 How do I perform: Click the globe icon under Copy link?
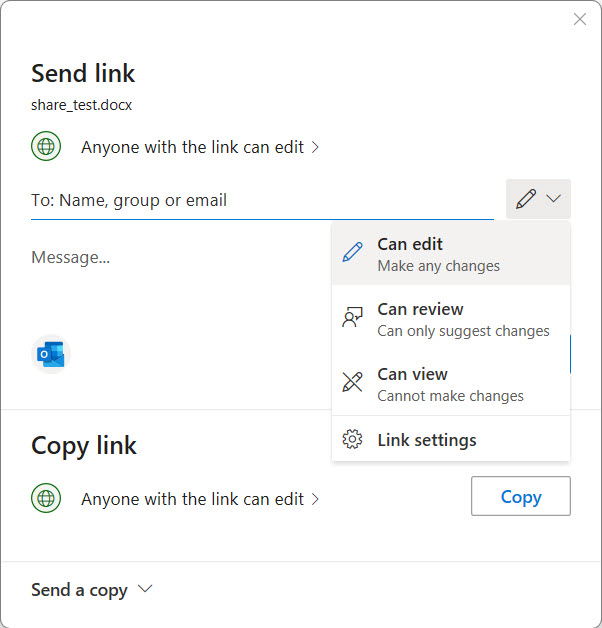tap(46, 498)
